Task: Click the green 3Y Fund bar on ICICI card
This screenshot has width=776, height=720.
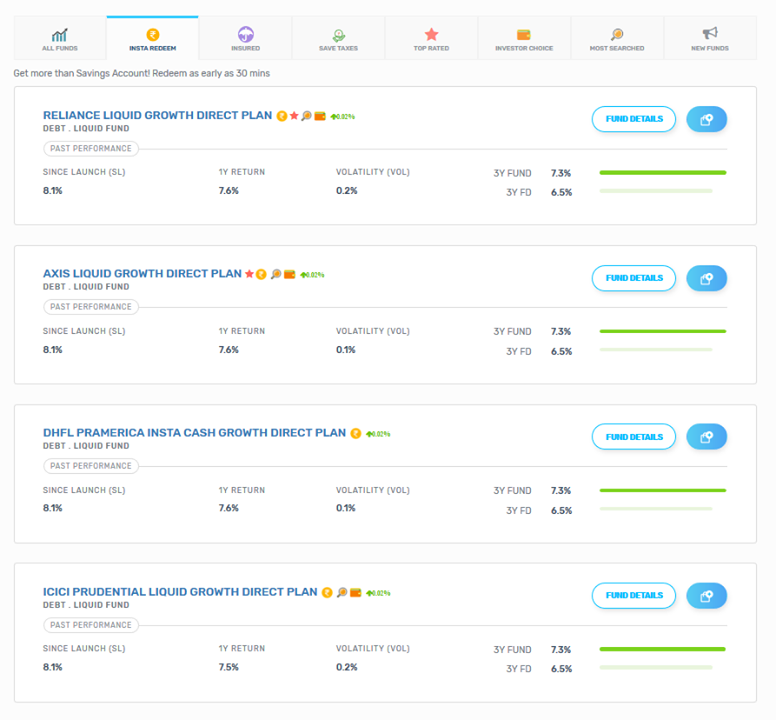Action: pyautogui.click(x=663, y=649)
